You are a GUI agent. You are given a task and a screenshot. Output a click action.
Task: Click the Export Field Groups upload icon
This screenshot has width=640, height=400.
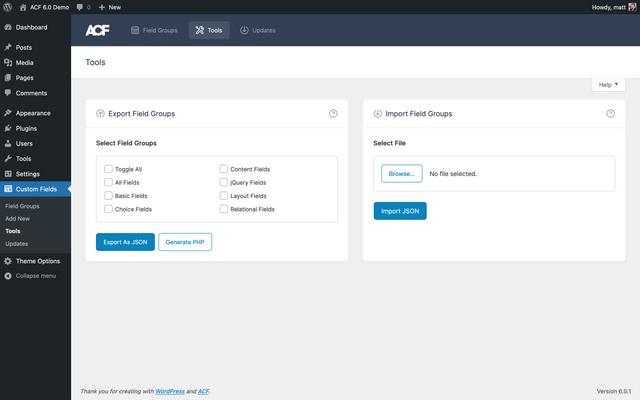100,113
